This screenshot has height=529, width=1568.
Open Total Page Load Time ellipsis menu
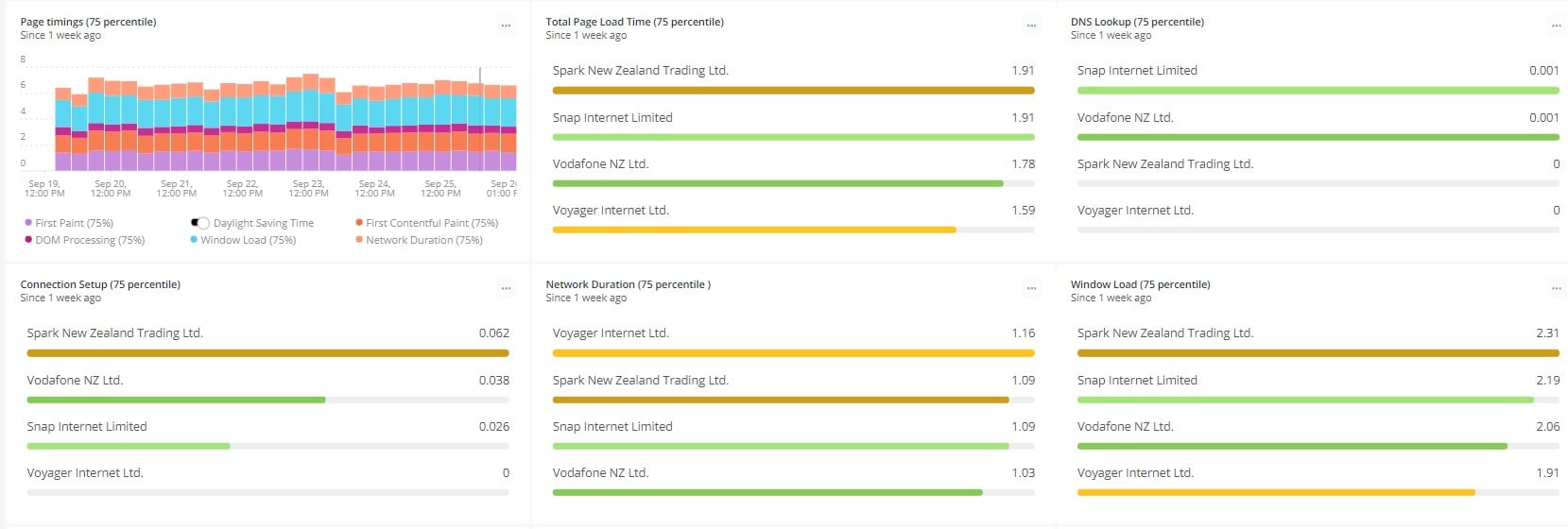click(x=1031, y=26)
